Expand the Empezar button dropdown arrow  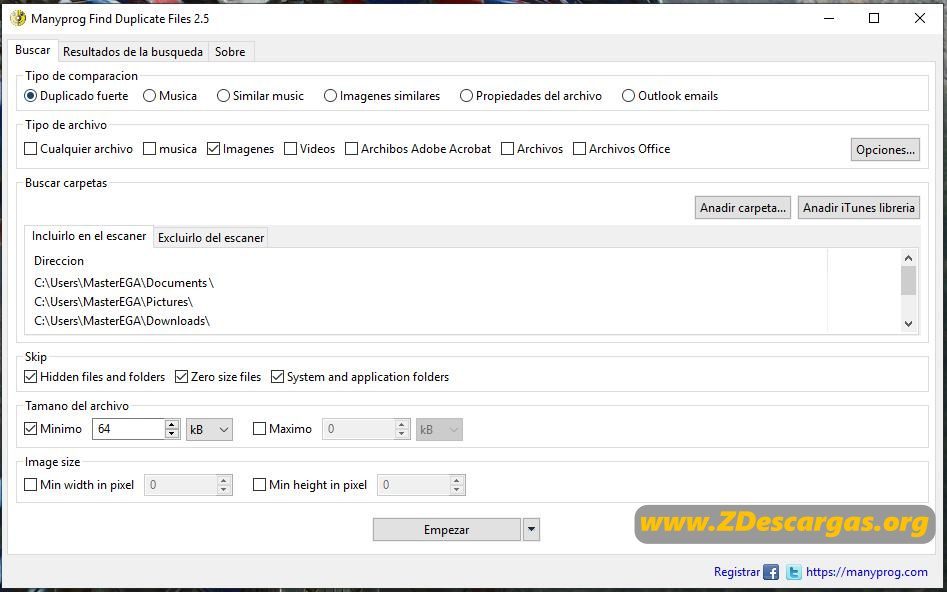coord(531,530)
